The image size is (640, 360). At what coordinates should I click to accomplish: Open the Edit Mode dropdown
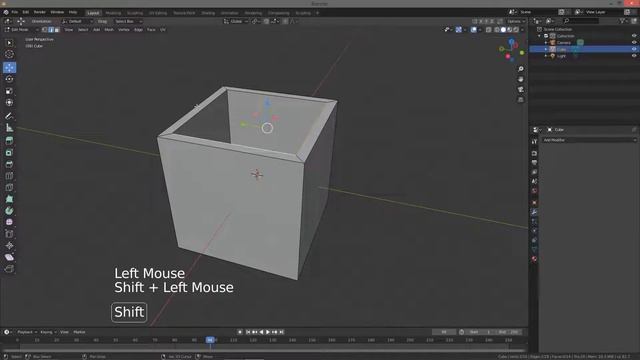21,30
